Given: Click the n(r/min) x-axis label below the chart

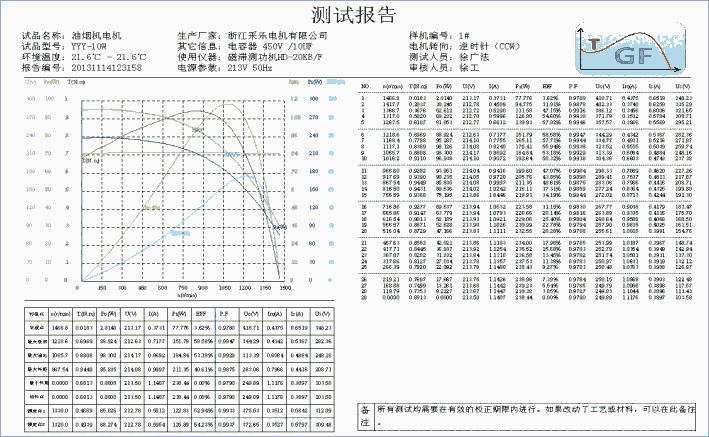Looking at the screenshot, I should pyautogui.click(x=187, y=295).
